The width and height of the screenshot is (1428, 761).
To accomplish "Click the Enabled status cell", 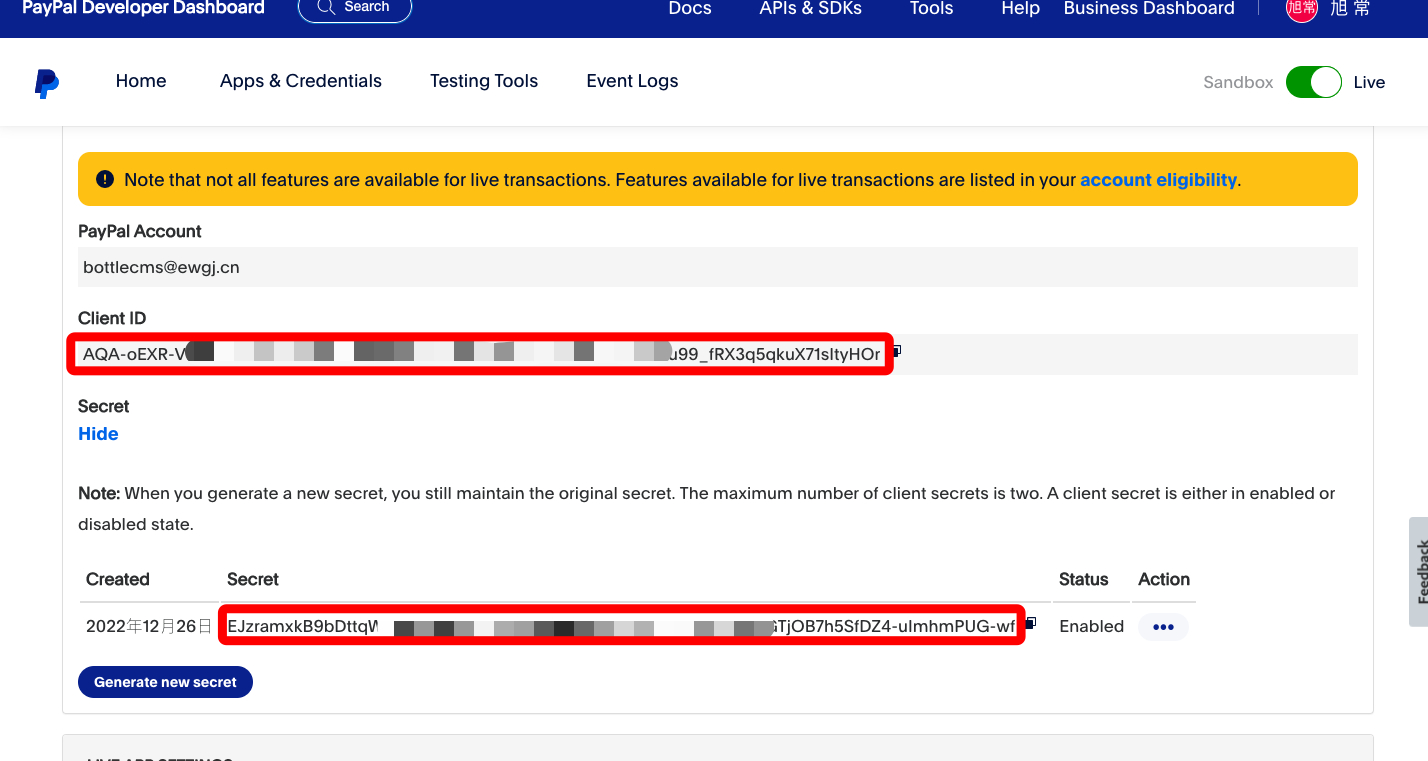I will point(1091,627).
